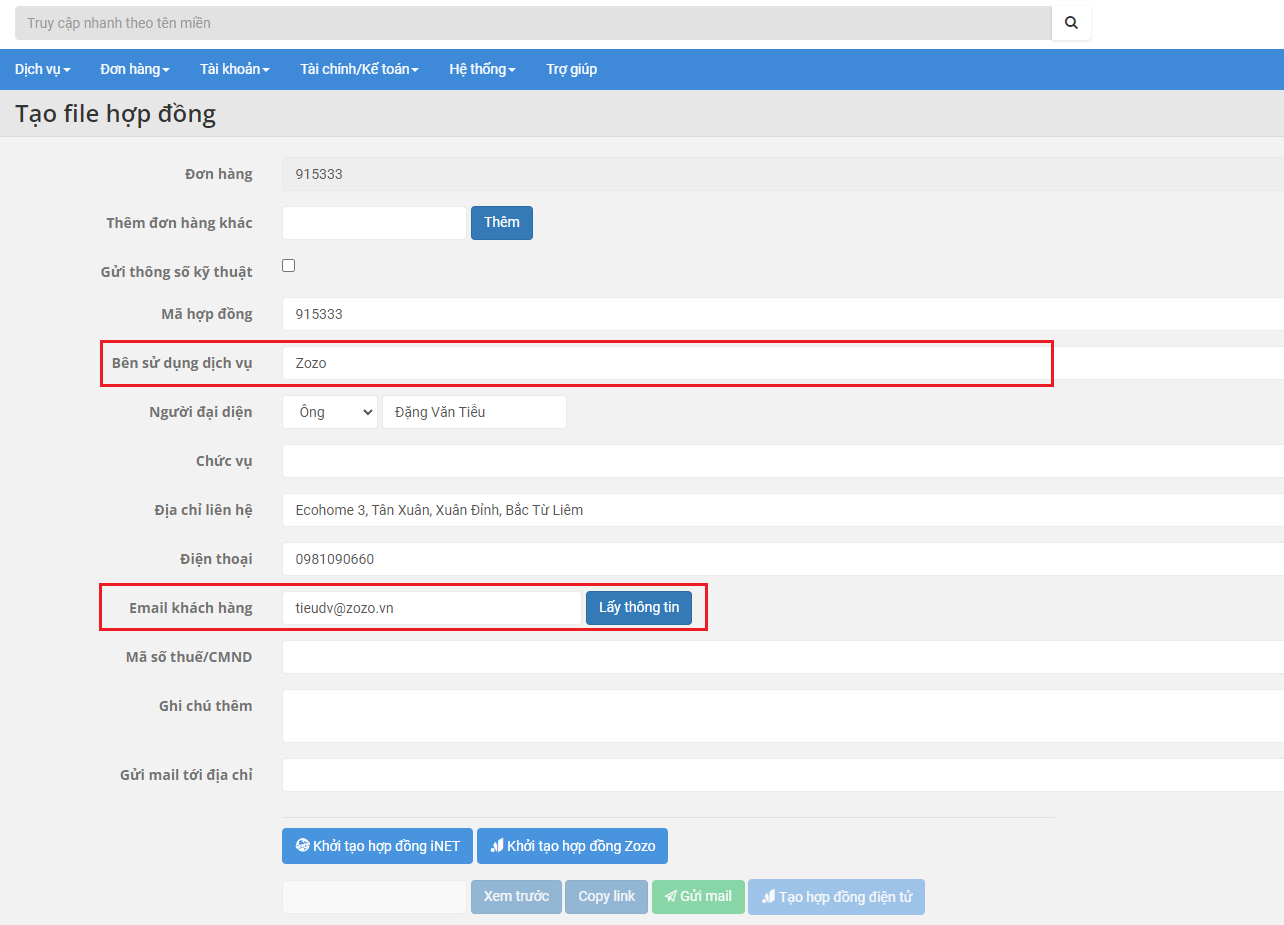Click the Điện thoại field

(x=783, y=559)
